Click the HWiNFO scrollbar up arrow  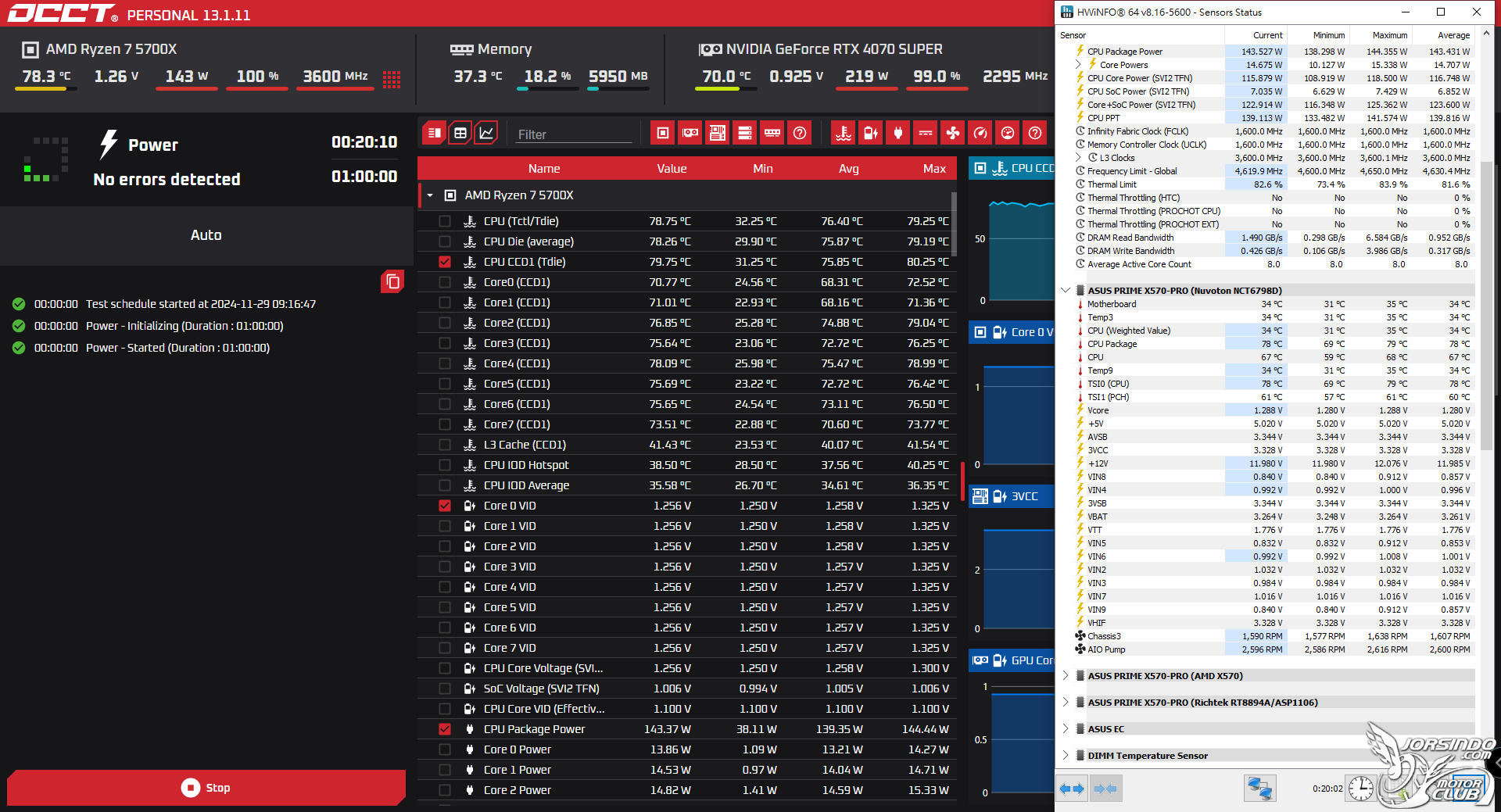click(1486, 34)
